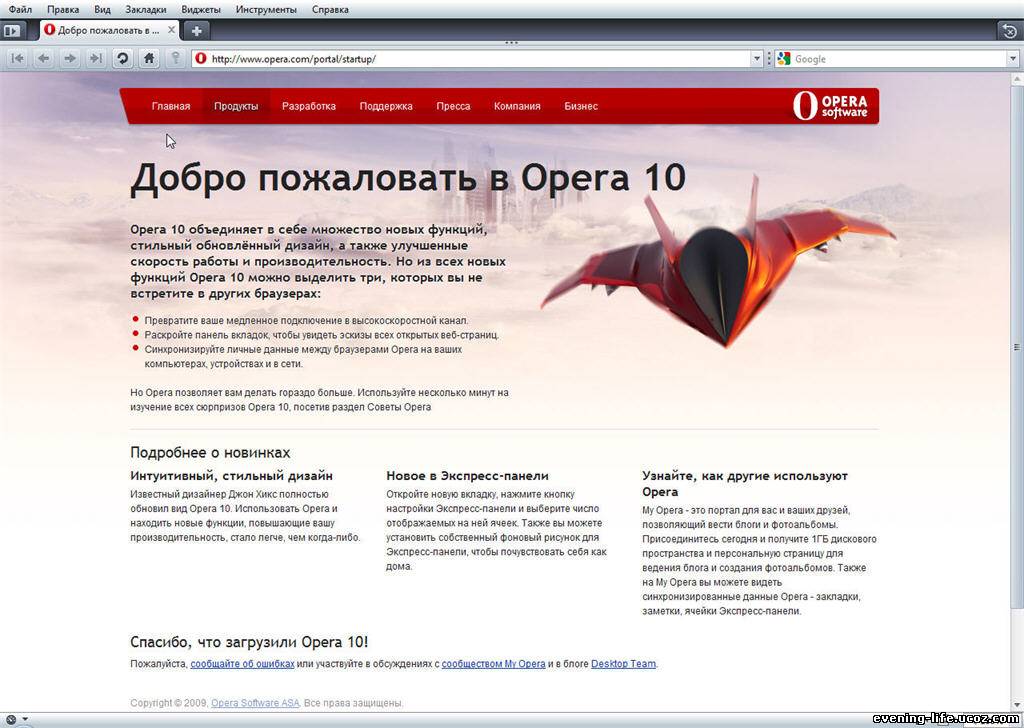The height and width of the screenshot is (728, 1024).
Task: Expand the Google search field dropdown arrow
Action: click(x=1014, y=59)
